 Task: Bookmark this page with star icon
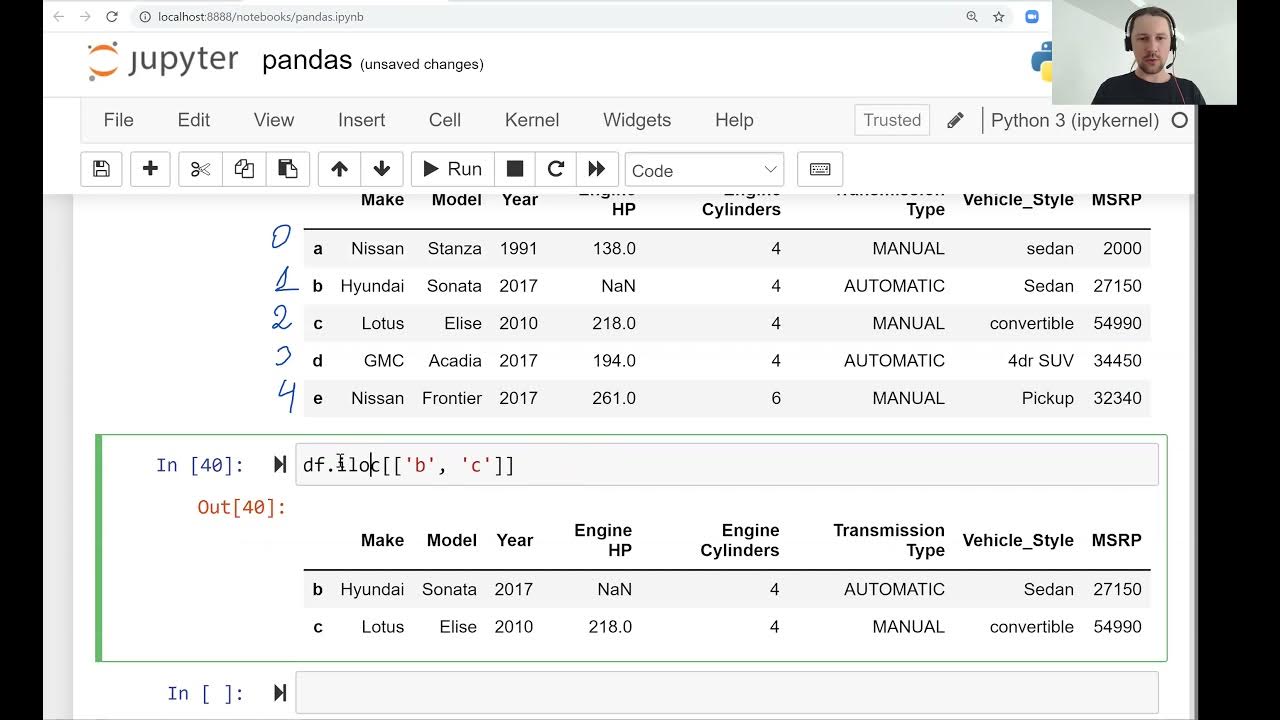998,17
